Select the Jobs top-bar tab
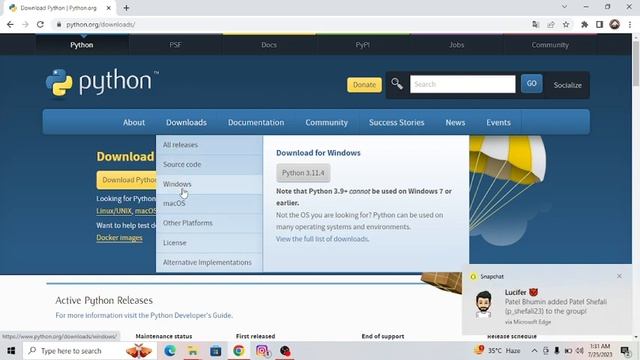This screenshot has width=640, height=360. click(x=456, y=45)
